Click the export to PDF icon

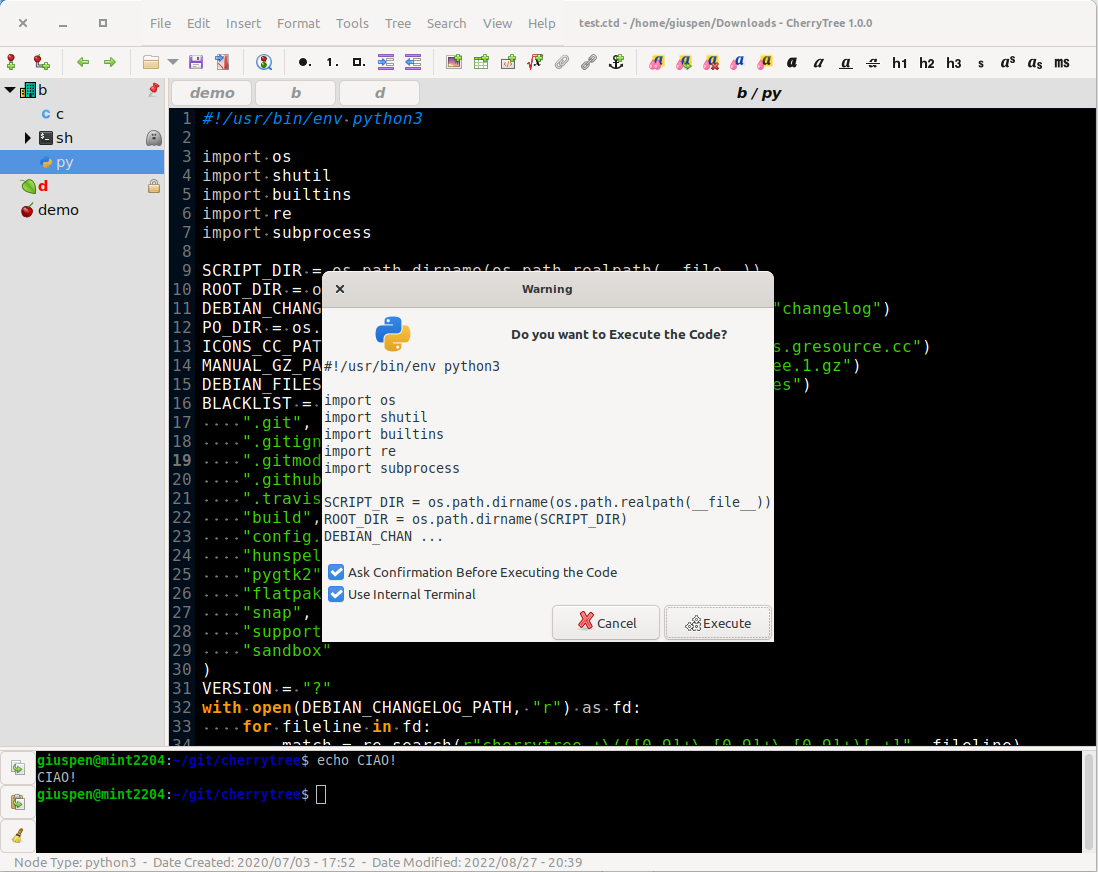pos(222,62)
